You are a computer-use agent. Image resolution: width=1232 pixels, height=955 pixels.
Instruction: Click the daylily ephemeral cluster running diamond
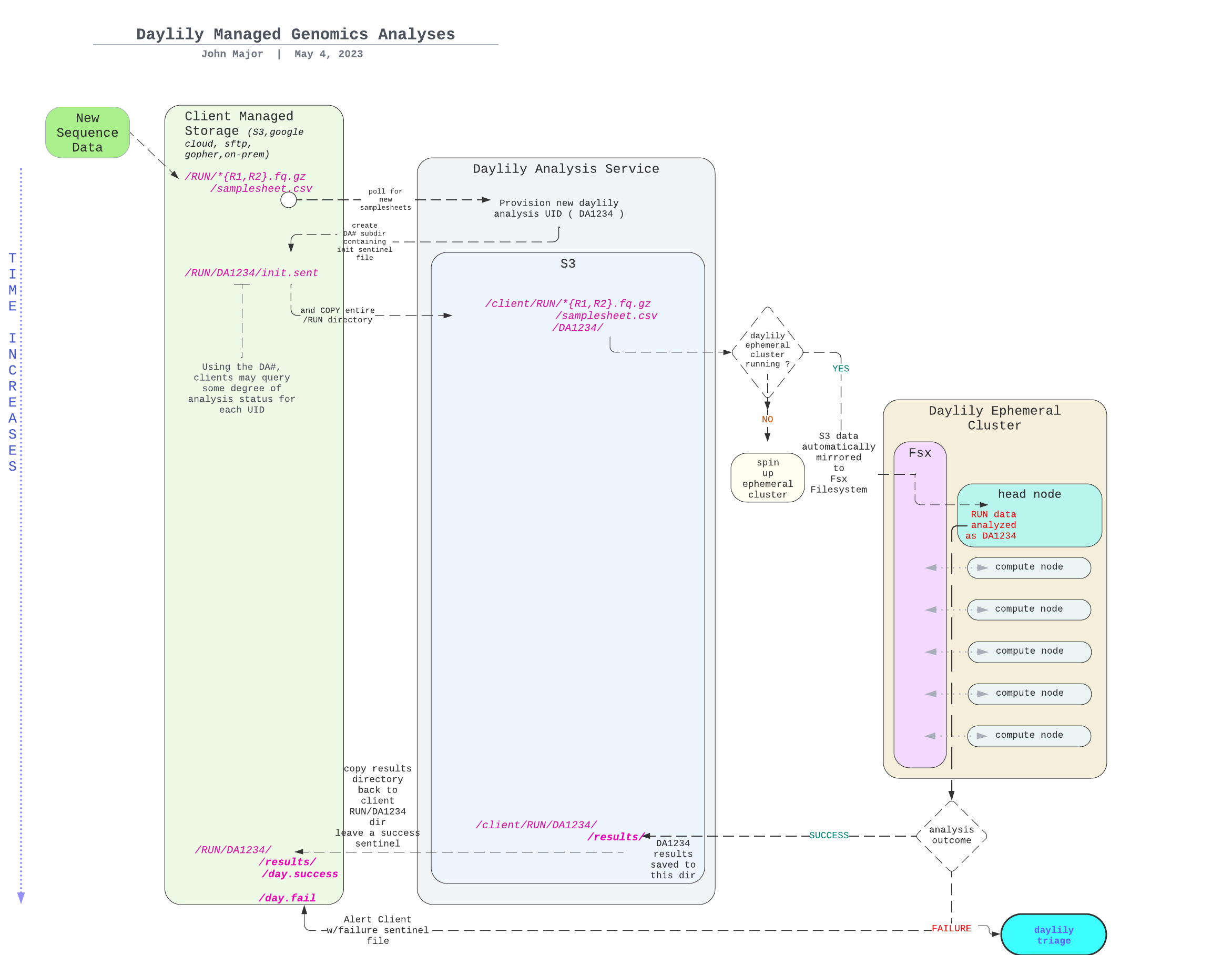click(x=767, y=350)
